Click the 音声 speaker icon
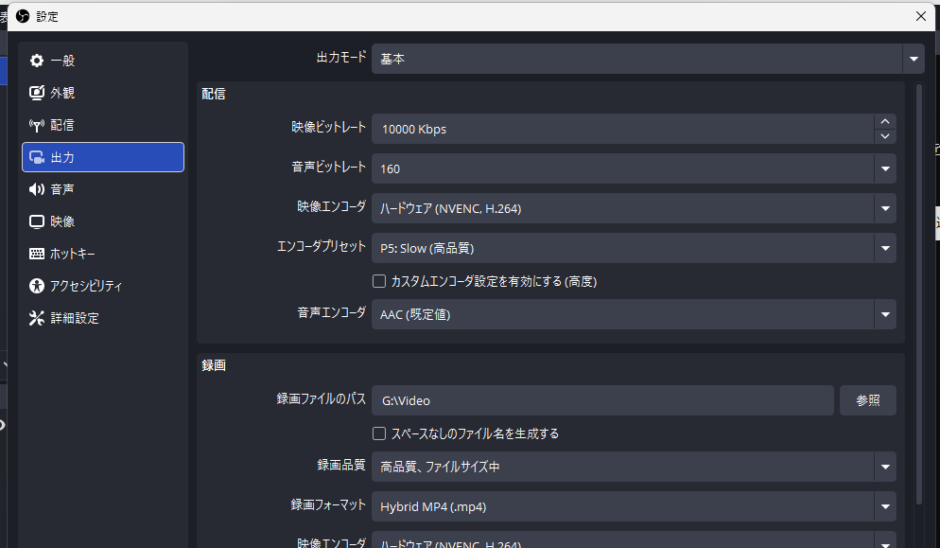The width and height of the screenshot is (940, 548). click(37, 189)
